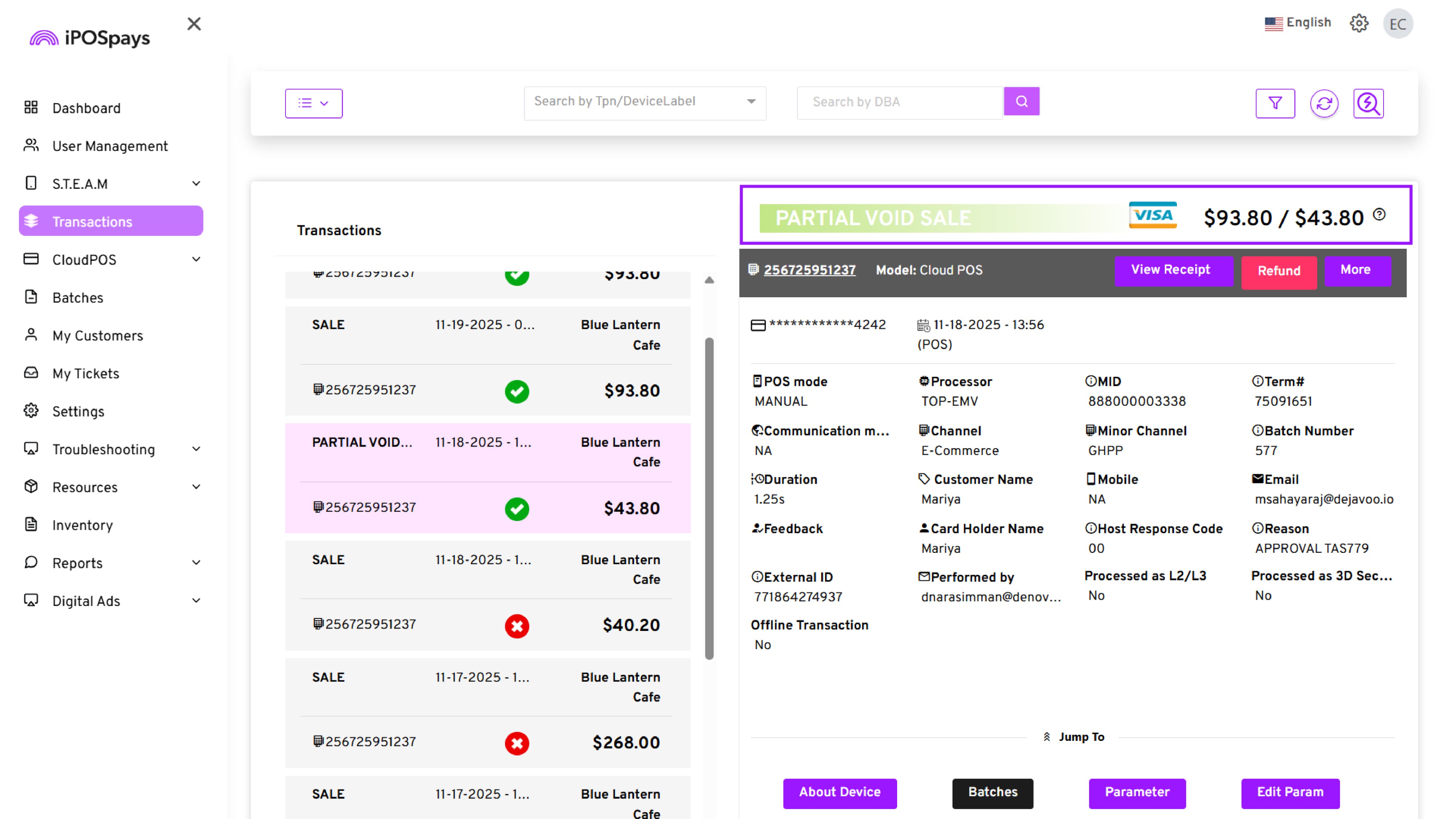Viewport: 1456px width, 819px height.
Task: Open settings gear in top bar
Action: (x=1359, y=23)
